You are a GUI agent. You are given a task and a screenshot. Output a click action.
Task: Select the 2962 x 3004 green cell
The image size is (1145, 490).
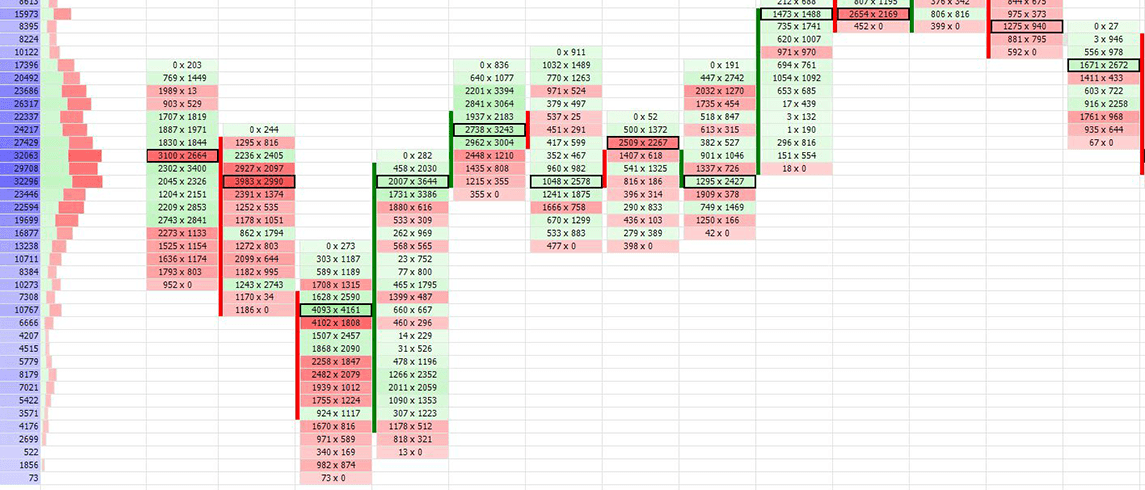[489, 143]
